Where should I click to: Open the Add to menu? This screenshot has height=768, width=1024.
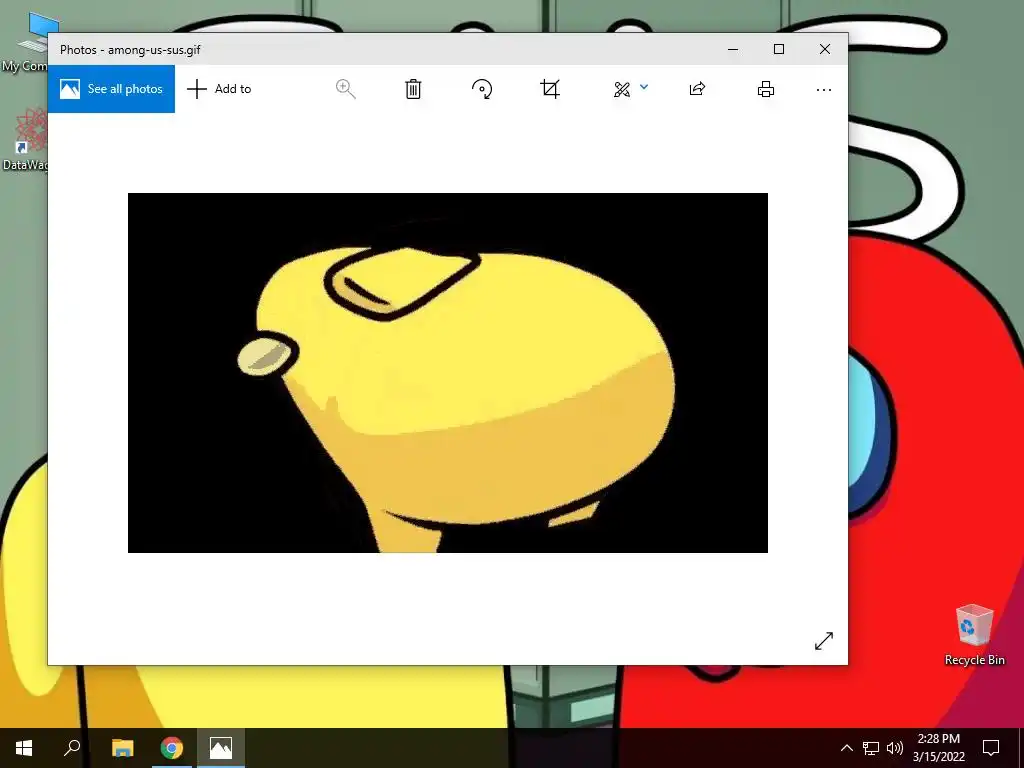click(219, 89)
